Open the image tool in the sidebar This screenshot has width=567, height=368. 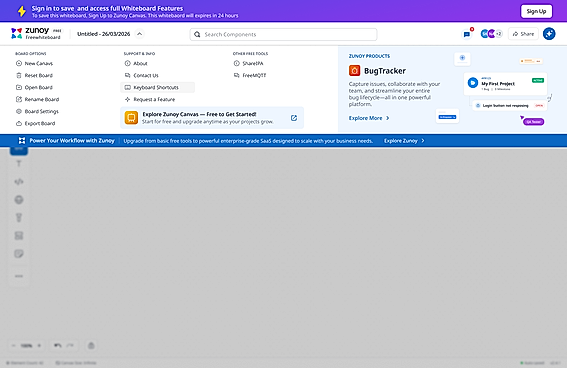19,236
